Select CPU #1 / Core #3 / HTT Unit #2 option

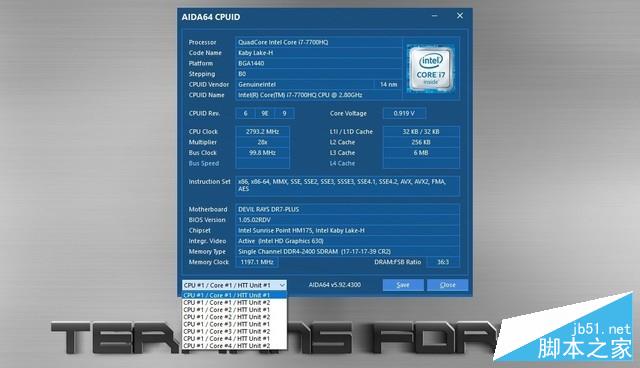click(x=235, y=331)
